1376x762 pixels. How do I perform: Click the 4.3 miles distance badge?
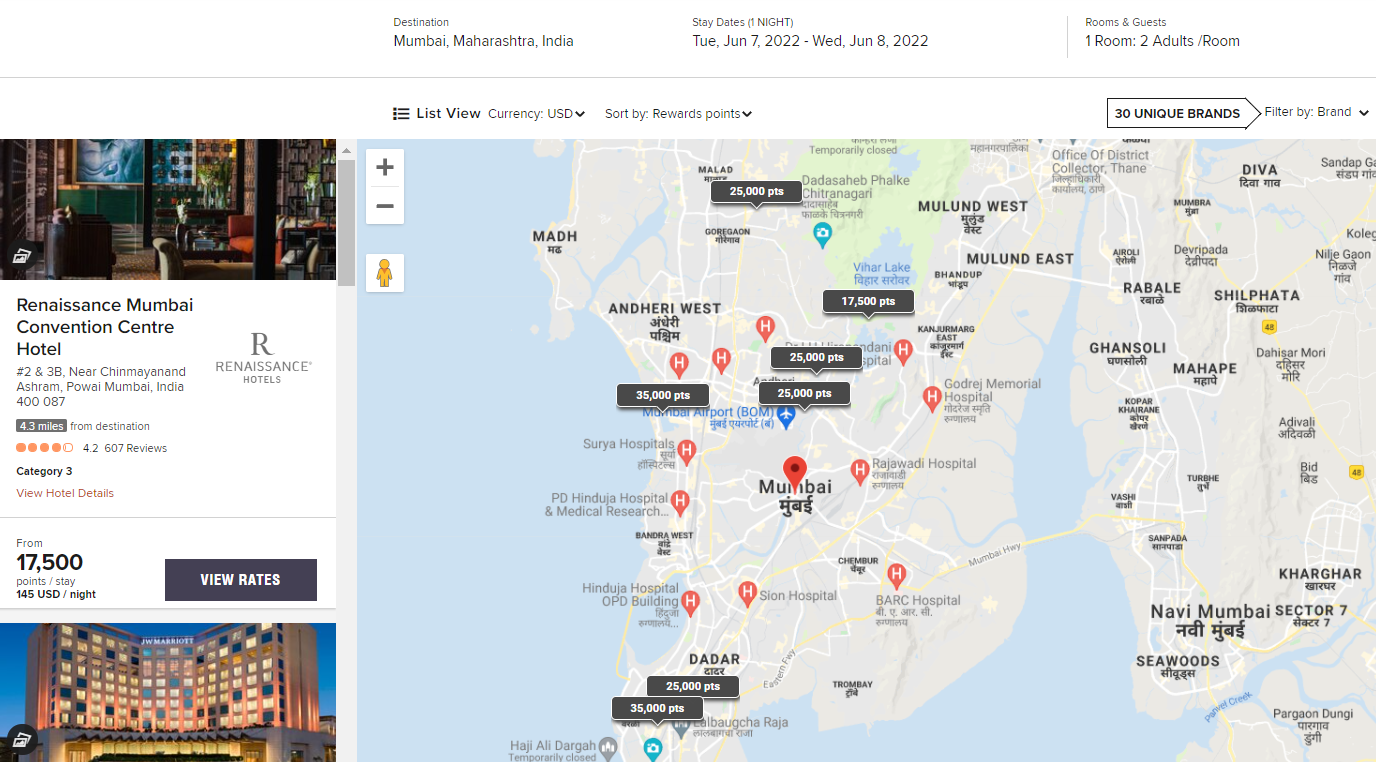tap(41, 426)
